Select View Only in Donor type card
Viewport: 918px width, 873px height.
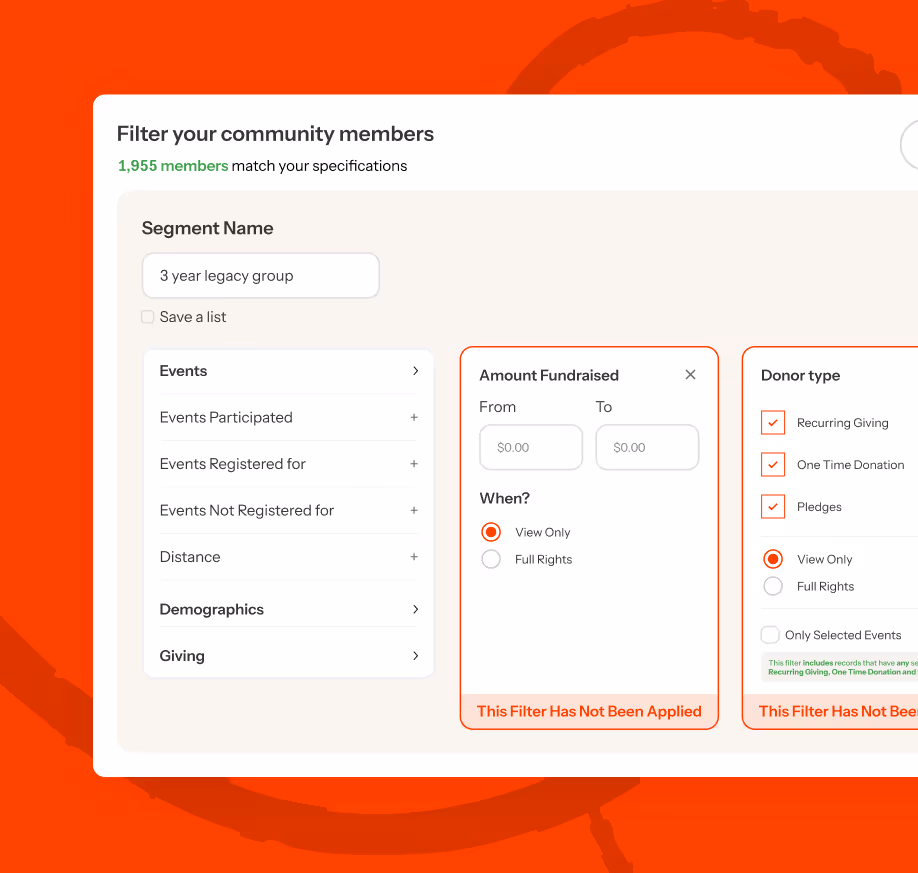773,559
